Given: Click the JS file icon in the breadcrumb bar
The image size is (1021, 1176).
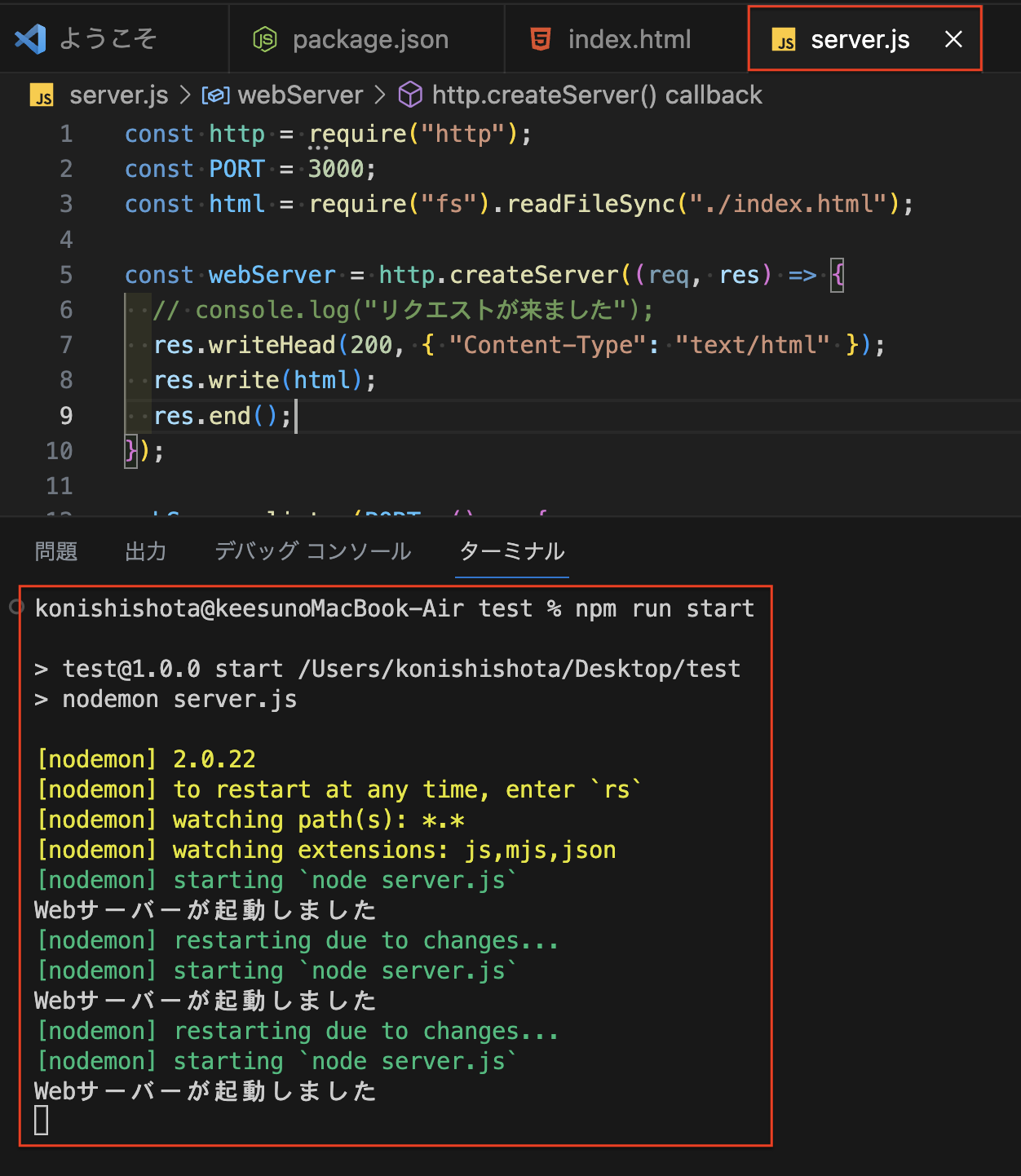Looking at the screenshot, I should point(42,95).
